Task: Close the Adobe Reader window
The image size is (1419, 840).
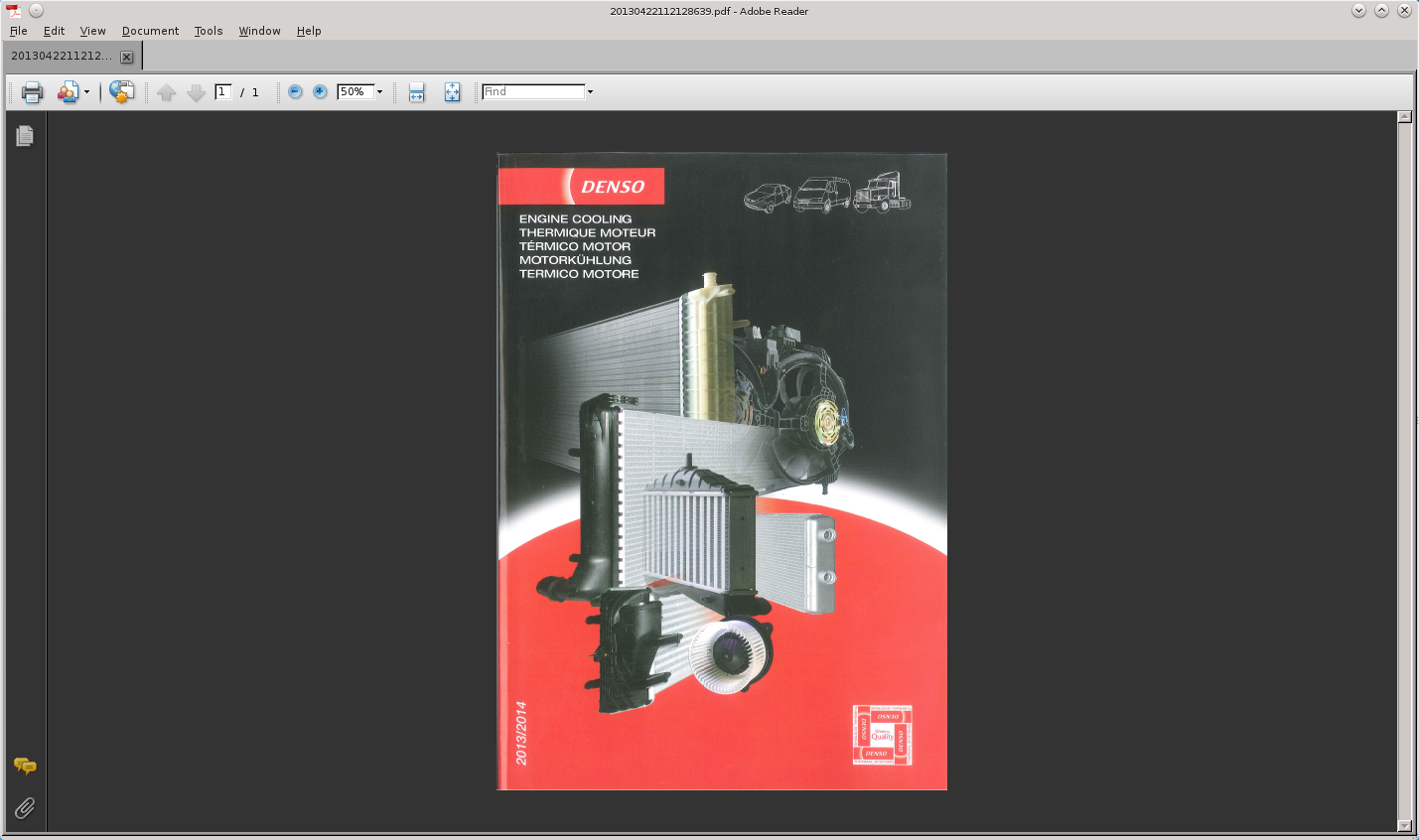Action: (x=1404, y=10)
